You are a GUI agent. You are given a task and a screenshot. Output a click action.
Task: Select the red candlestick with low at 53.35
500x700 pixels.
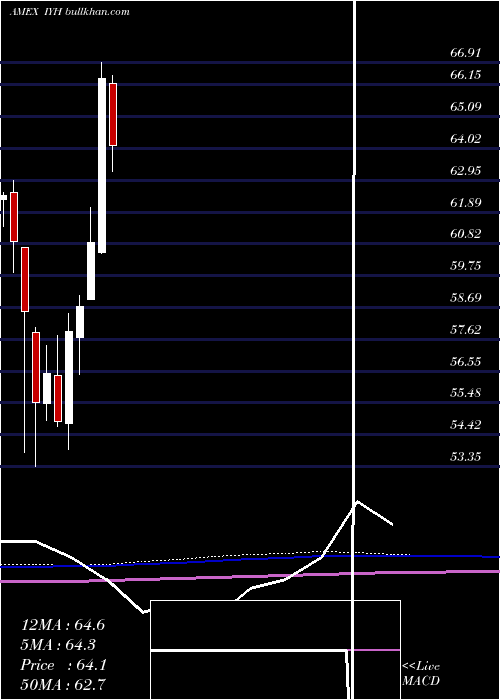36,367
